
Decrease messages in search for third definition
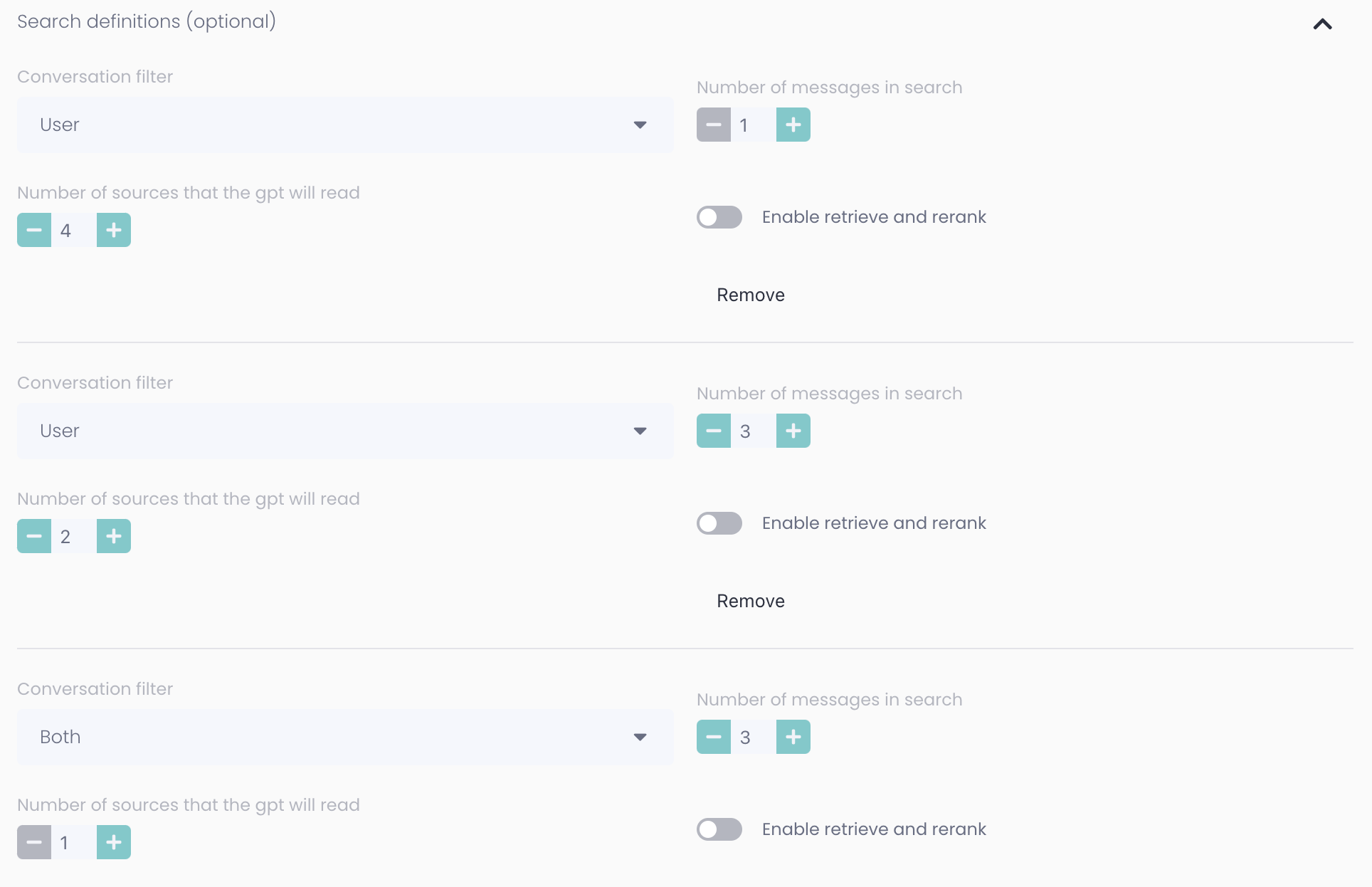tap(714, 738)
